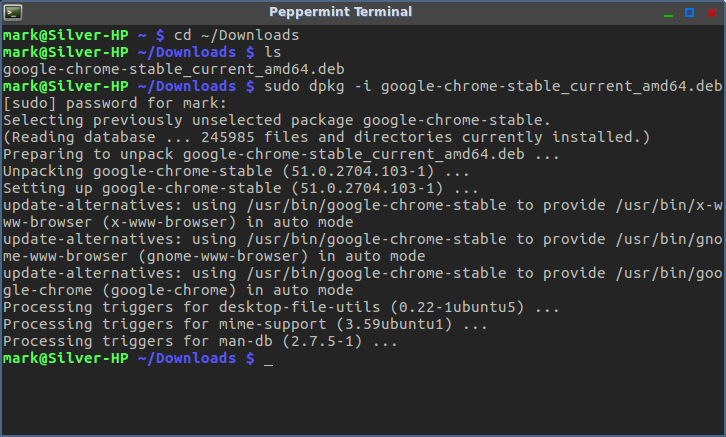Click the empty terminal area below the prompt
This screenshot has height=437, width=726.
[x=363, y=400]
